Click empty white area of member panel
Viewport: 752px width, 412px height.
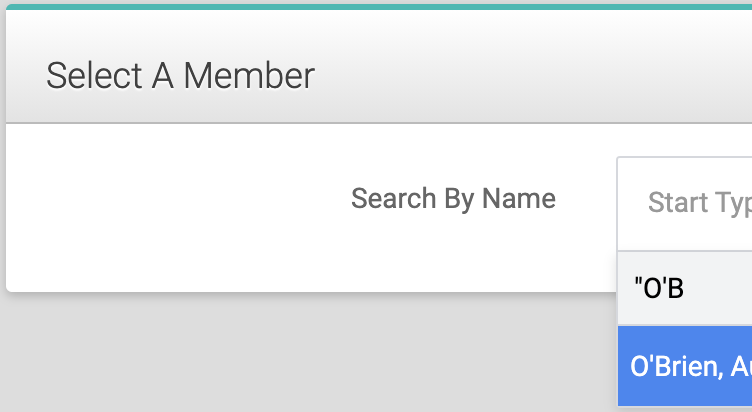point(192,230)
